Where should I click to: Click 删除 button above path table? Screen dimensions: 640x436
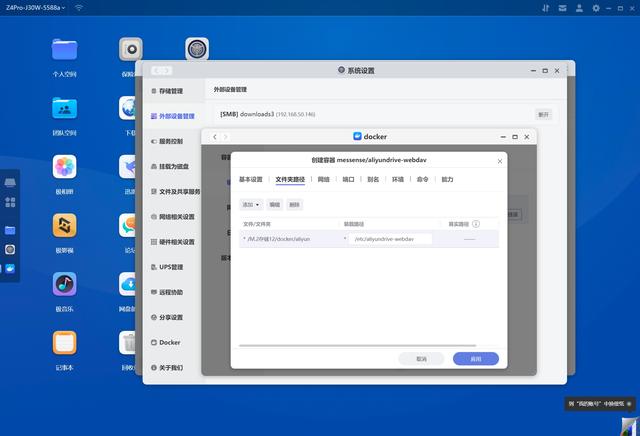(x=294, y=205)
